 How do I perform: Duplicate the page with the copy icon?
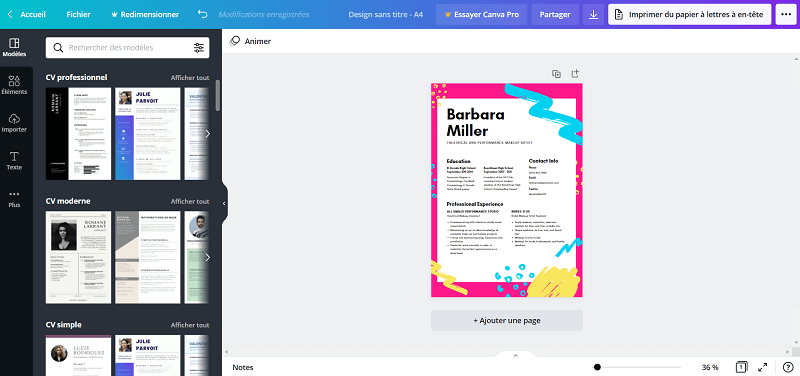557,74
